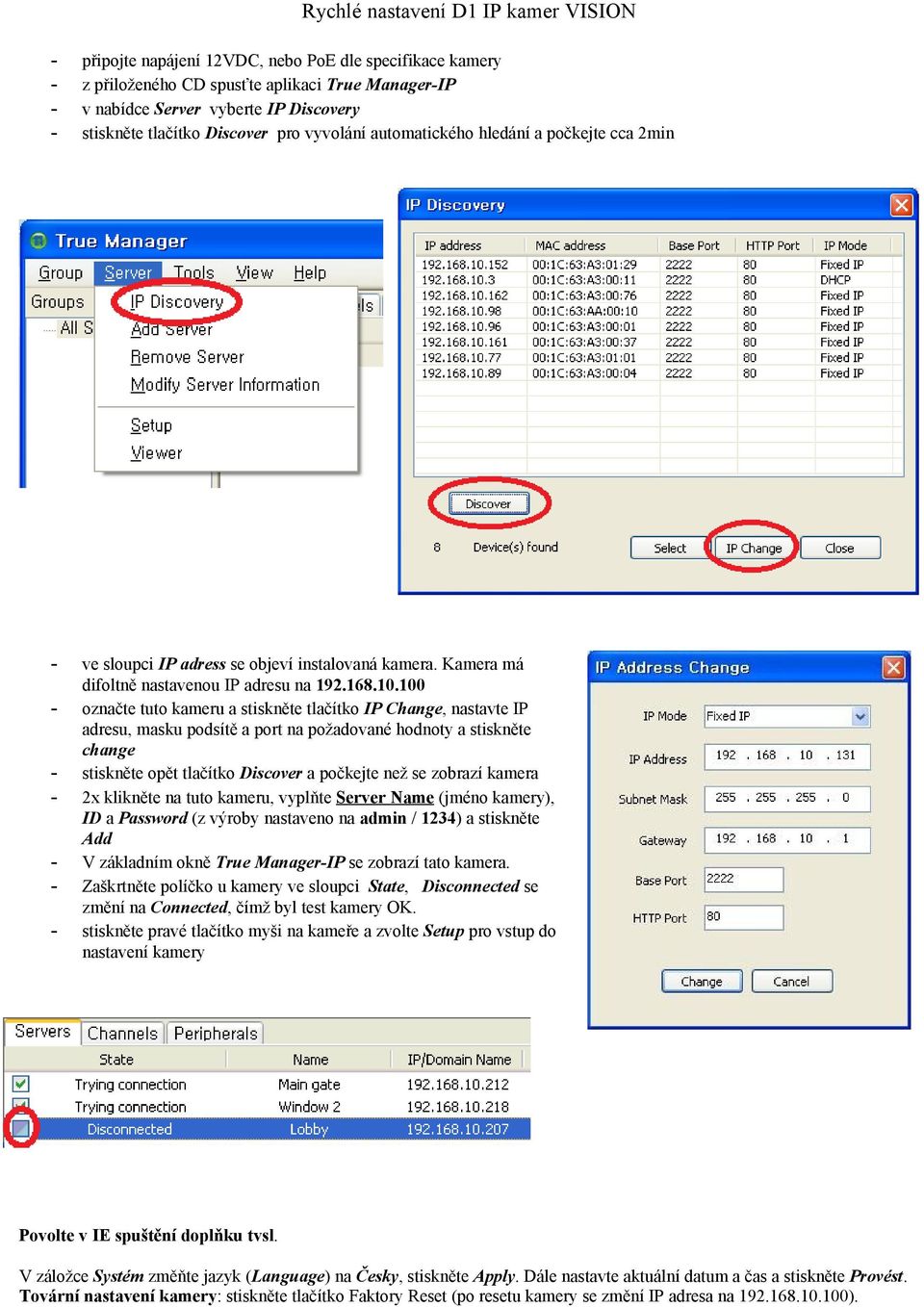The image size is (924, 1307).
Task: Click the Base Port field 2222
Action: click(744, 879)
